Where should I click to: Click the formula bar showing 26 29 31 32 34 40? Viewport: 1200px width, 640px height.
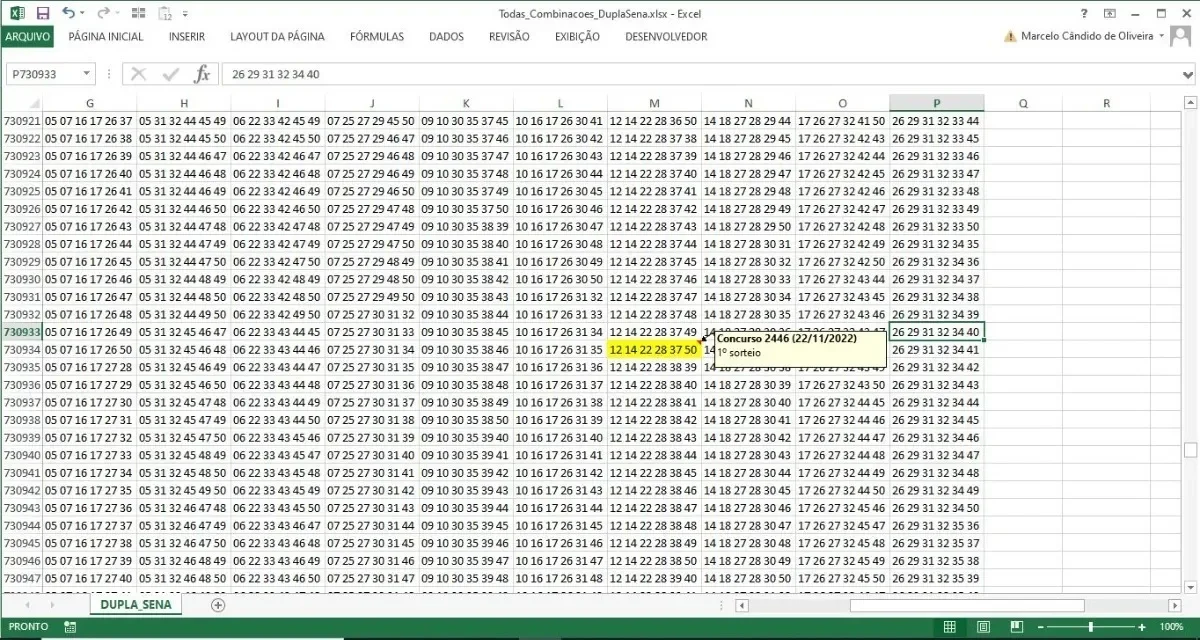pyautogui.click(x=700, y=74)
